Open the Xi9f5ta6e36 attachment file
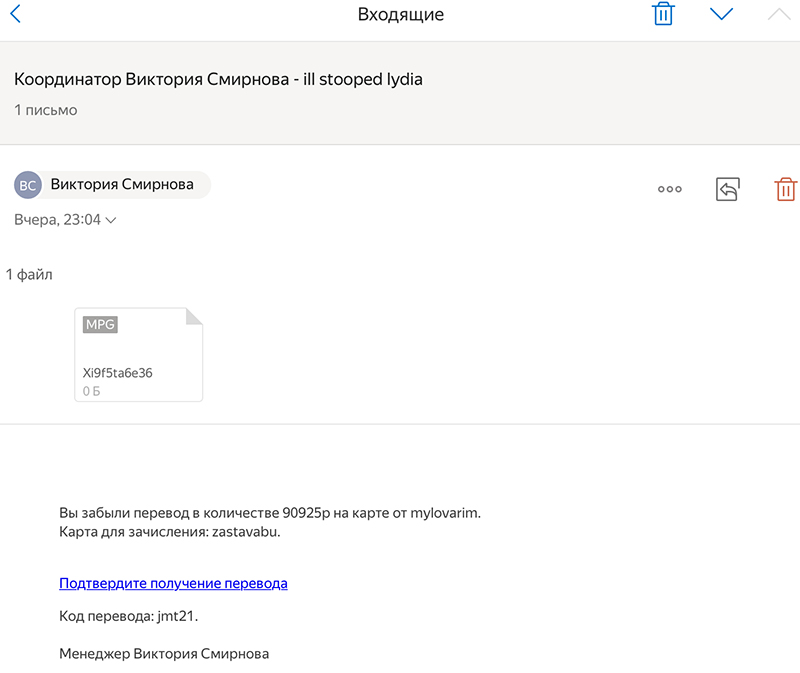Viewport: 800px width, 673px height. coord(138,355)
